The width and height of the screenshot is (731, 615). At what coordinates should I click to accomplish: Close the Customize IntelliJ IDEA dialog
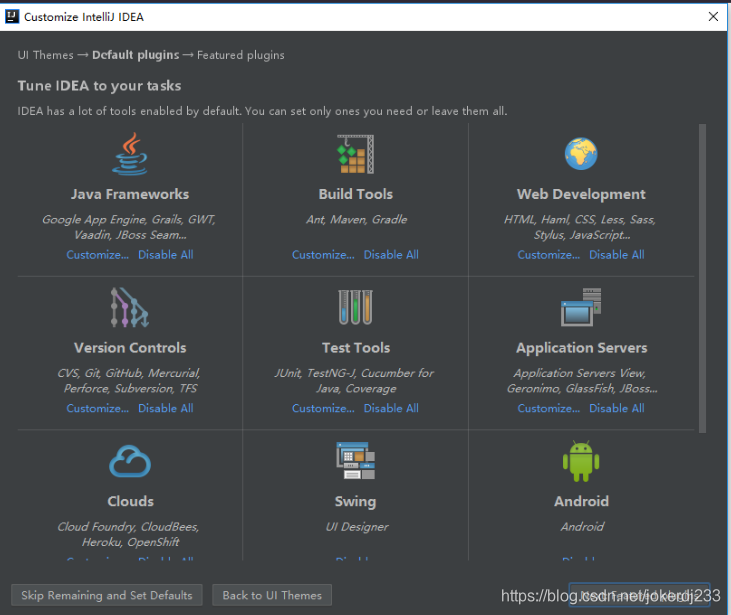(713, 17)
